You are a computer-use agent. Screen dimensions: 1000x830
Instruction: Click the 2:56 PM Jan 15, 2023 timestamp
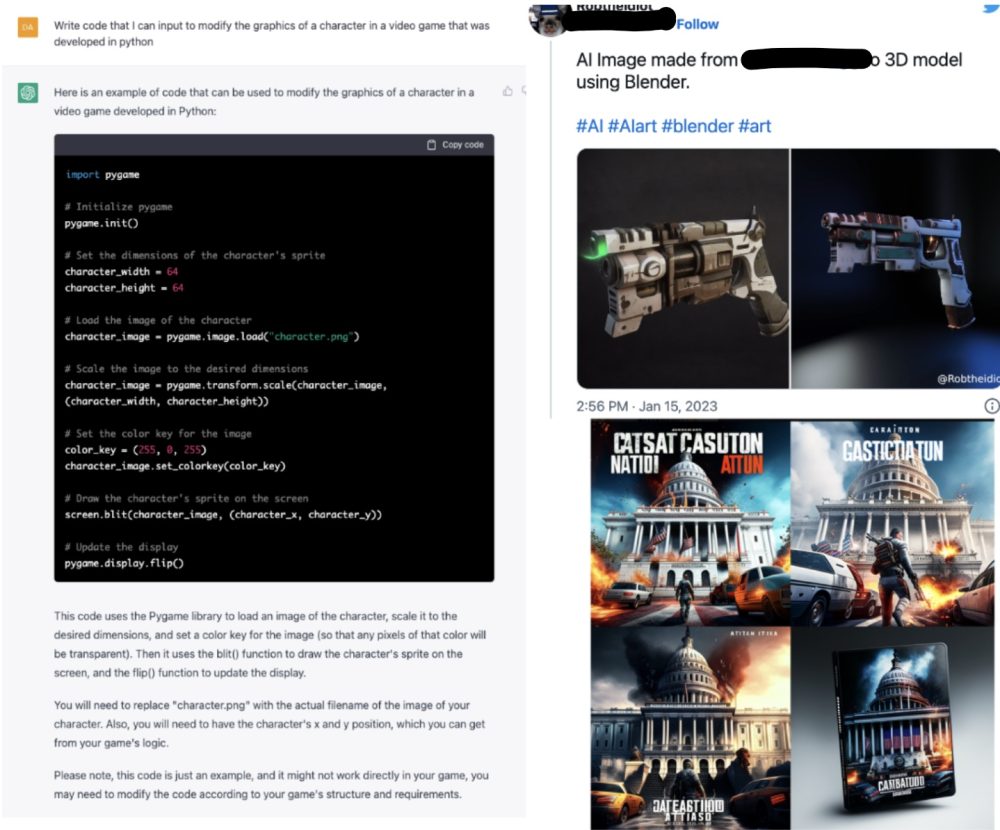(647, 406)
